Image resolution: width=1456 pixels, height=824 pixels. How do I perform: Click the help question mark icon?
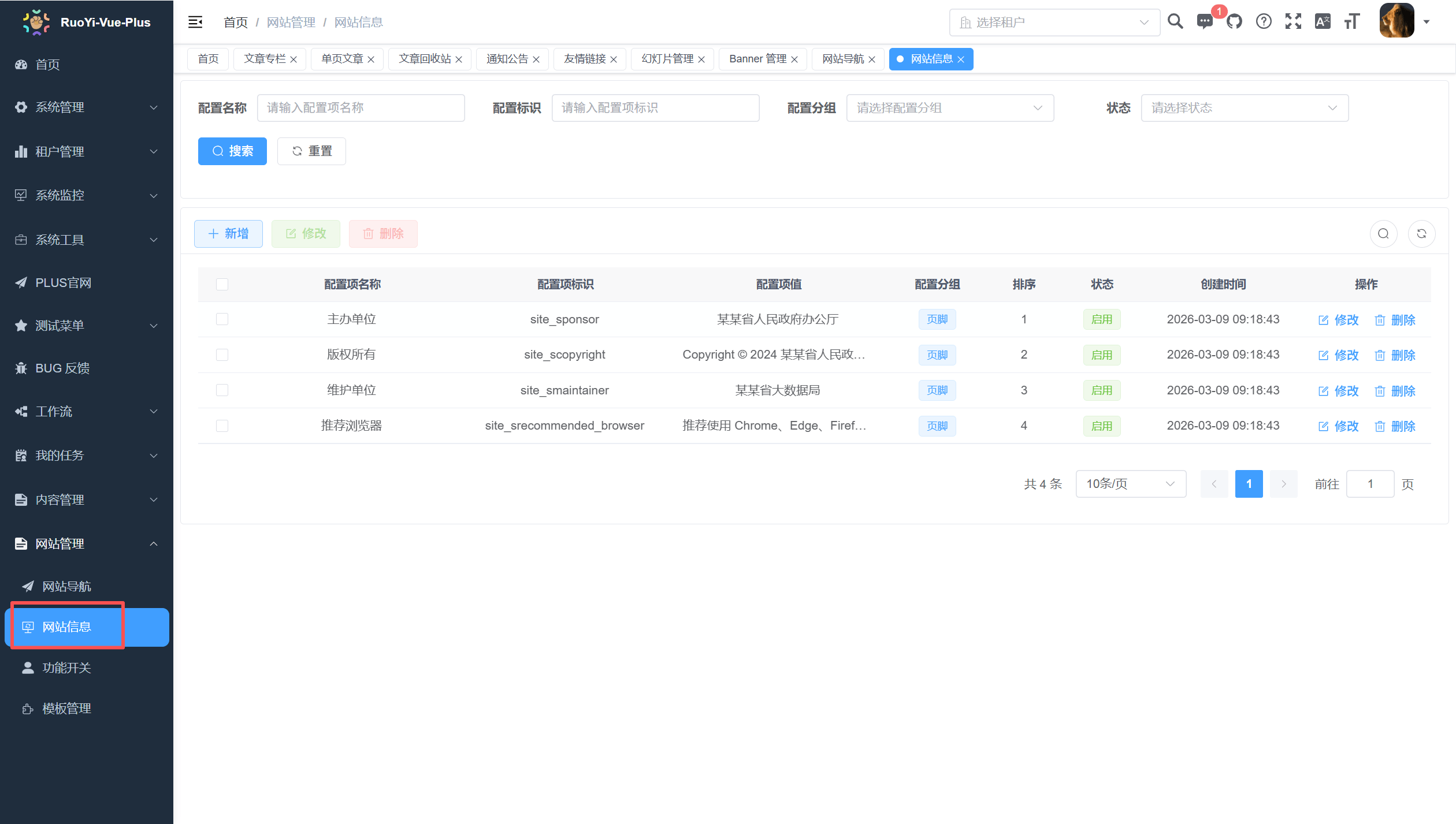pyautogui.click(x=1264, y=21)
